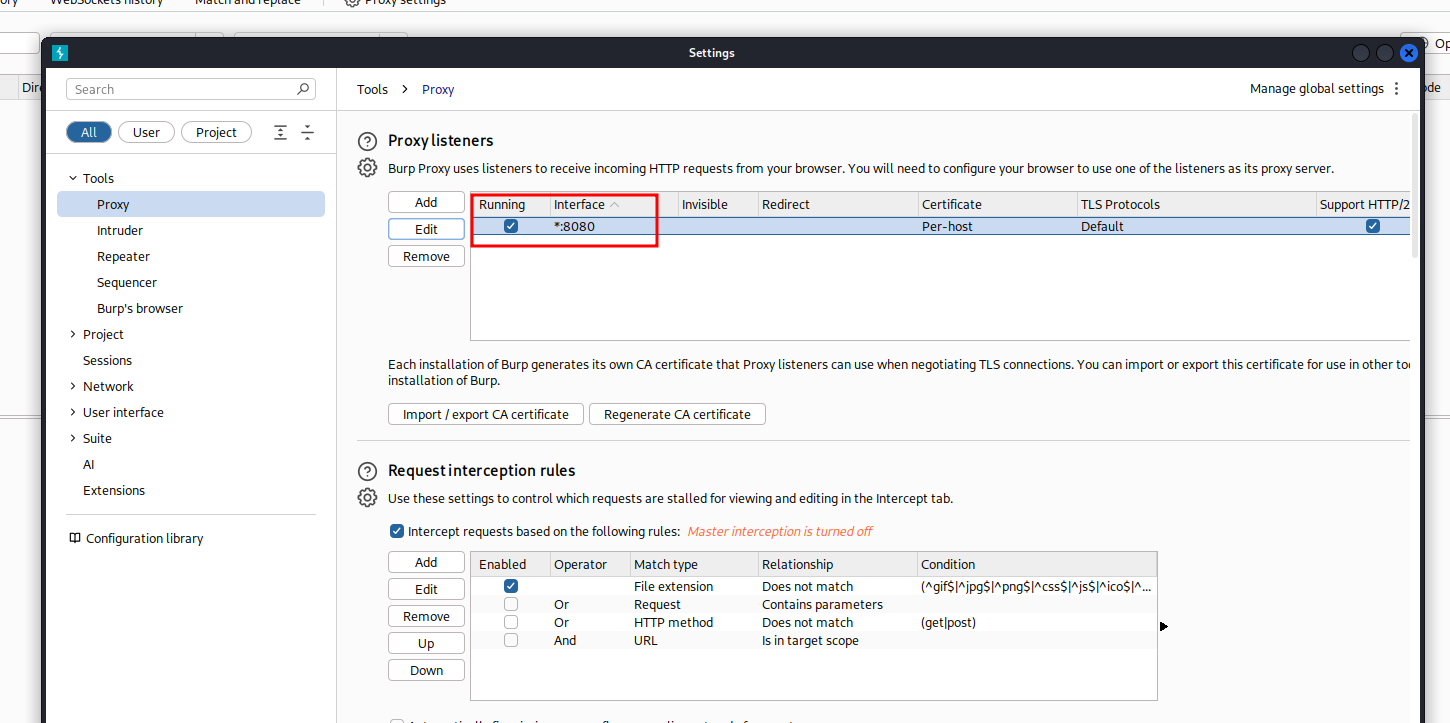Select the All settings filter pill
This screenshot has height=723, width=1450.
pos(89,132)
